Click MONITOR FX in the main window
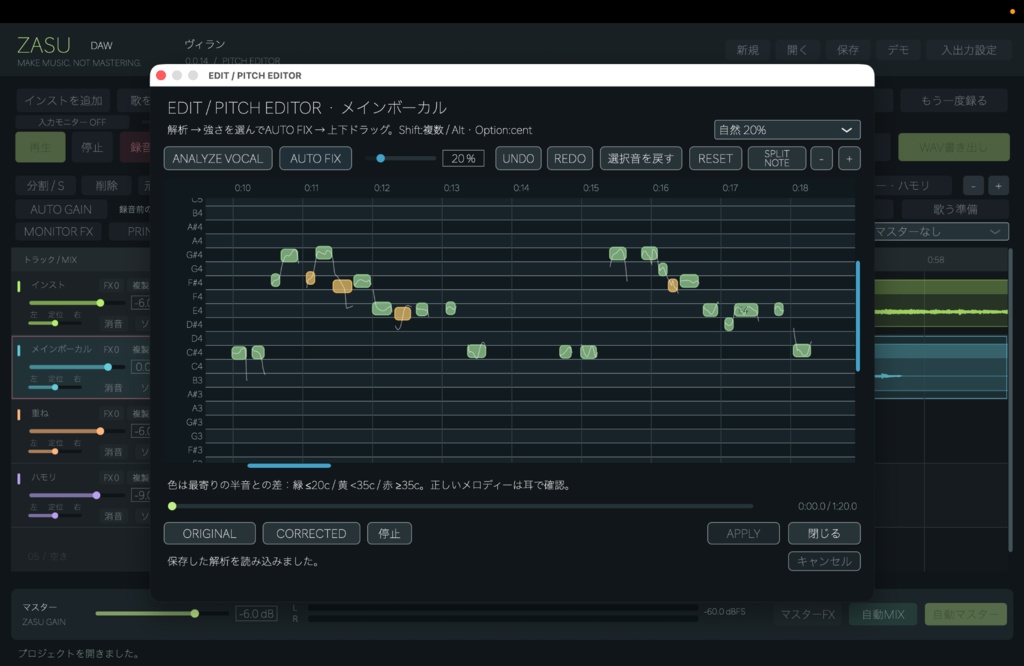 pos(58,232)
